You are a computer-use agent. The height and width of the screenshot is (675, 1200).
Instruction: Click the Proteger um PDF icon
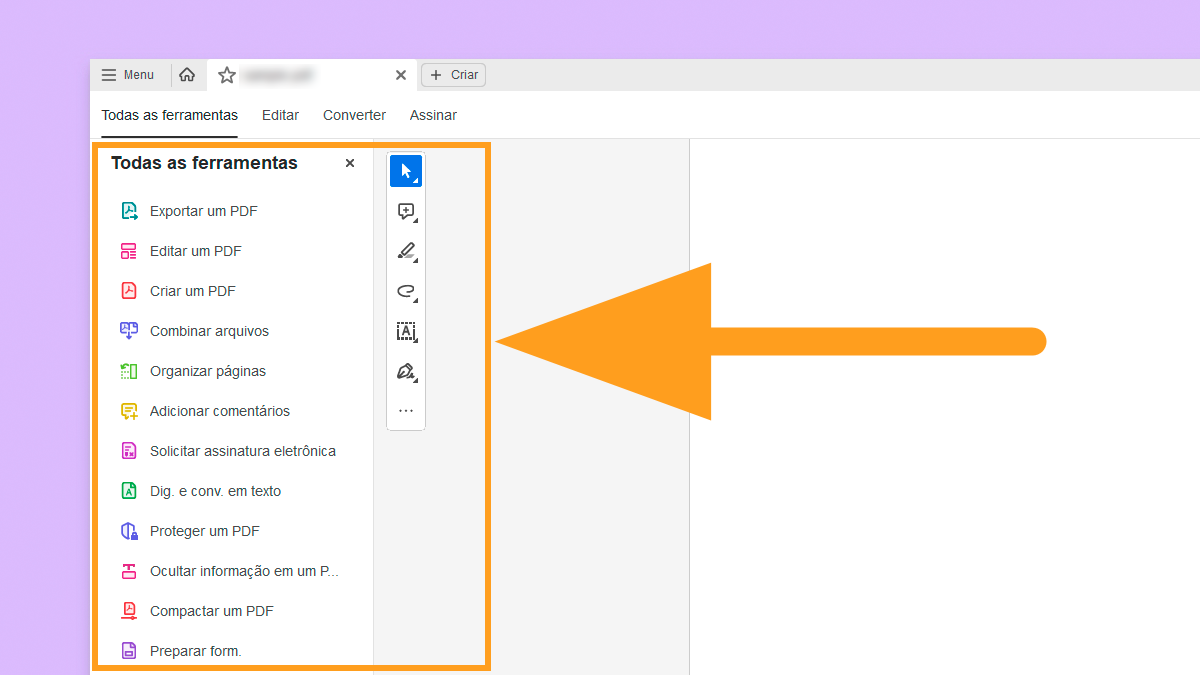tap(129, 531)
